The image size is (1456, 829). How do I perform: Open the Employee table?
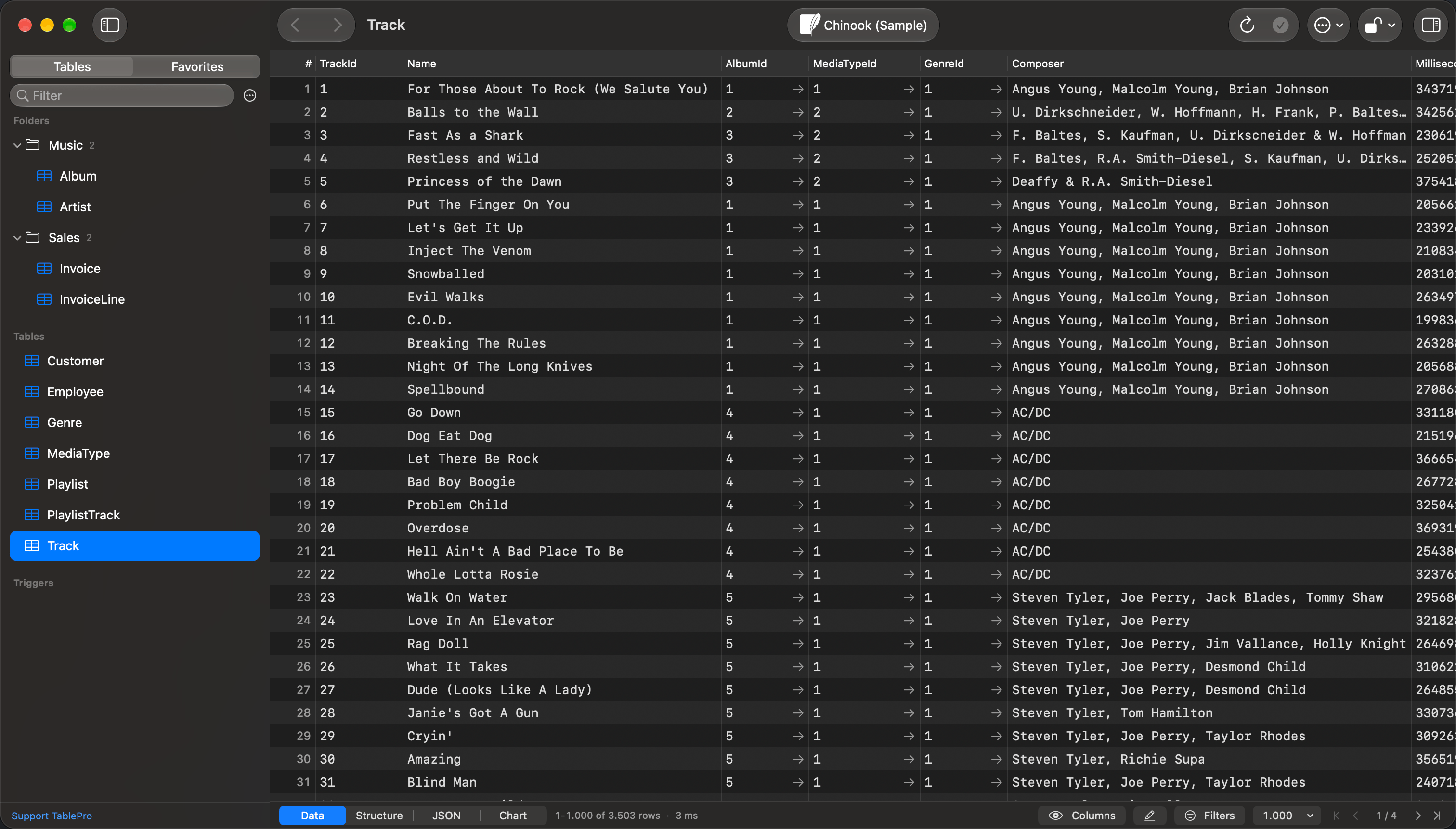(x=135, y=392)
